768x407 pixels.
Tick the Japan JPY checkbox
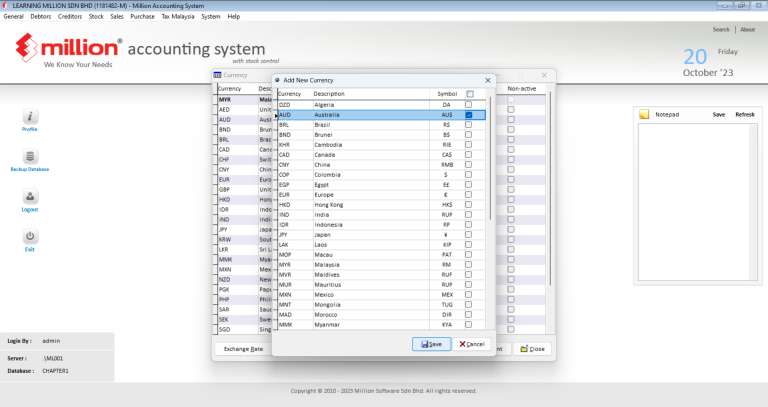[x=469, y=235]
